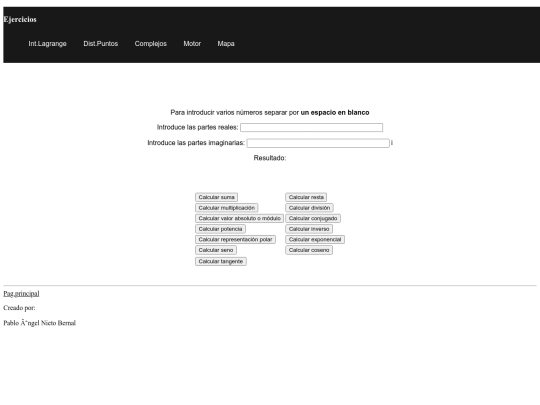This screenshot has width=540, height=405.
Task: Open the Mapa section
Action: click(x=226, y=44)
